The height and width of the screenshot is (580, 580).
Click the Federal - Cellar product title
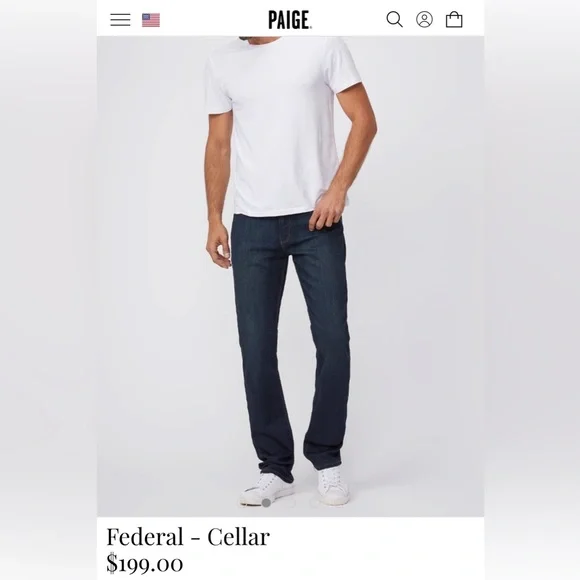188,537
